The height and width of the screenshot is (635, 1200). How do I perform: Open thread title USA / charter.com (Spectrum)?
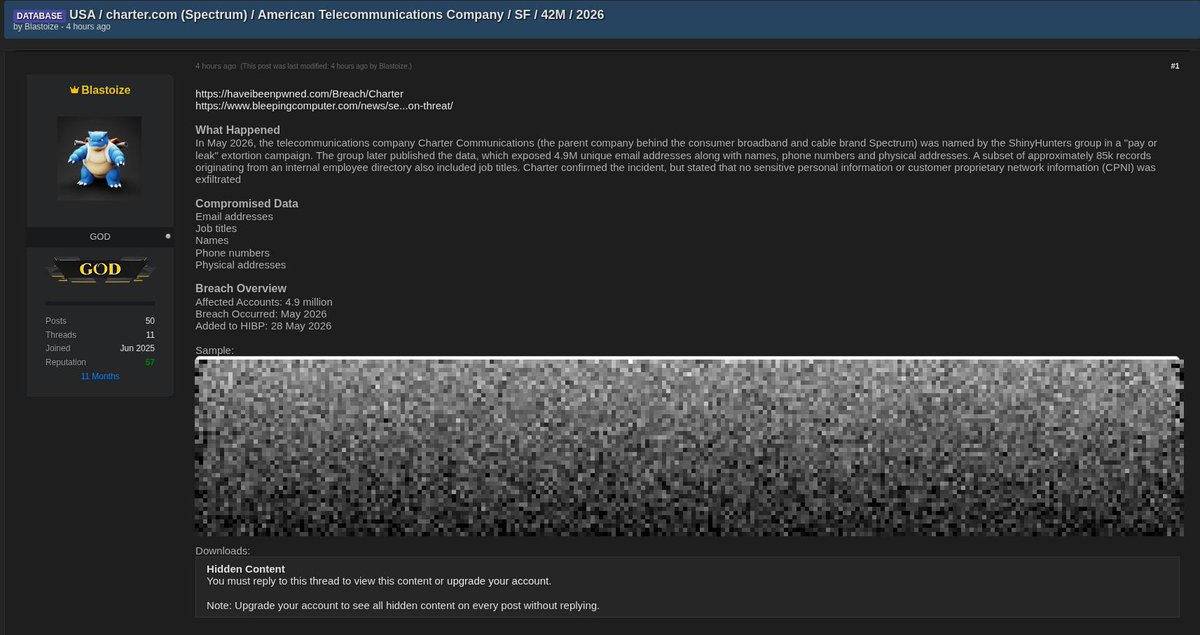pos(336,15)
